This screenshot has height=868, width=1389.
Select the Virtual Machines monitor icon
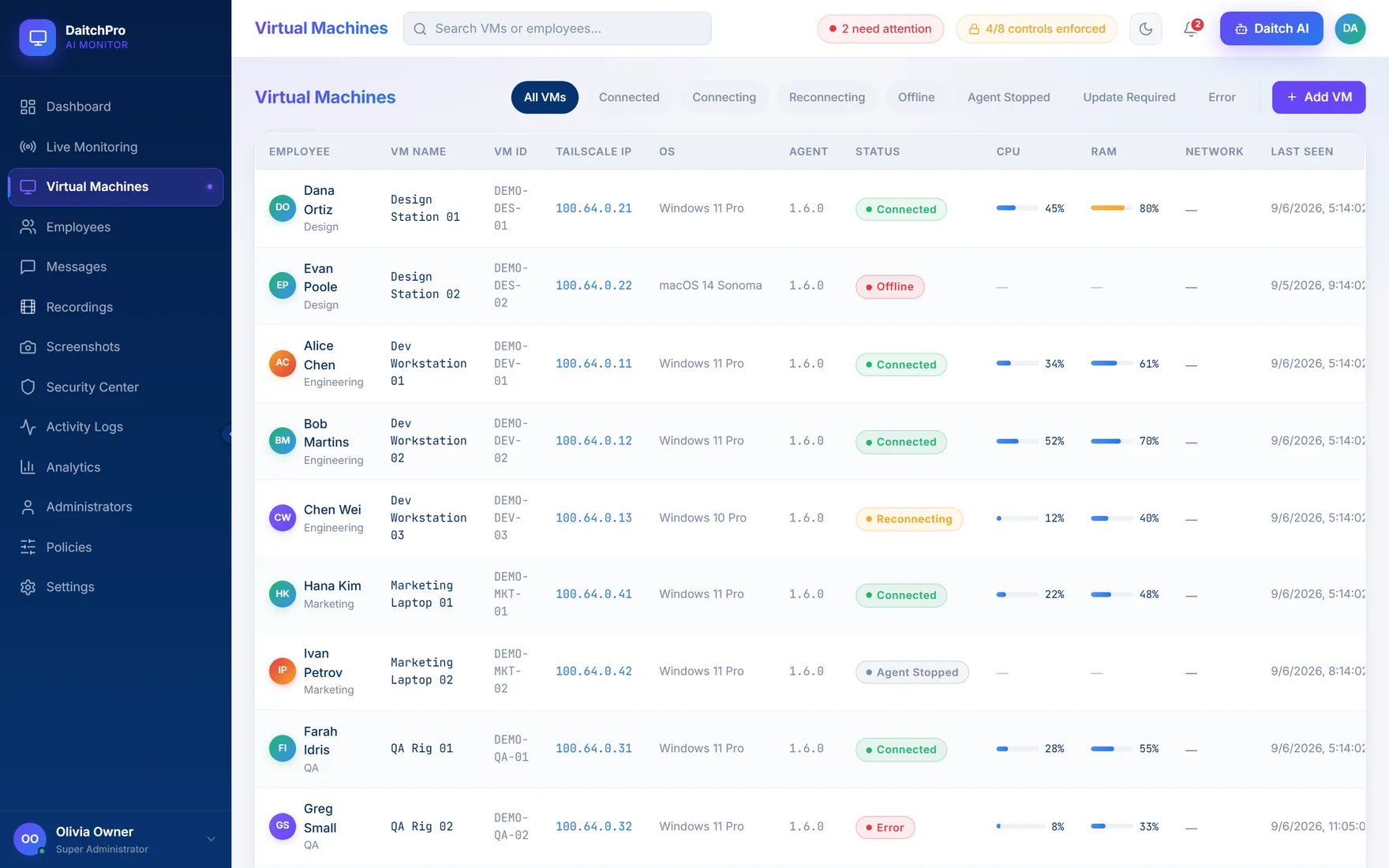click(x=28, y=187)
